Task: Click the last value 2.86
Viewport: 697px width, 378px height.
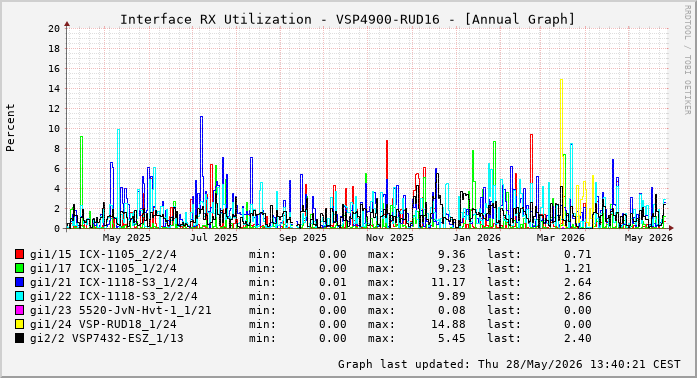Action: 578,296
